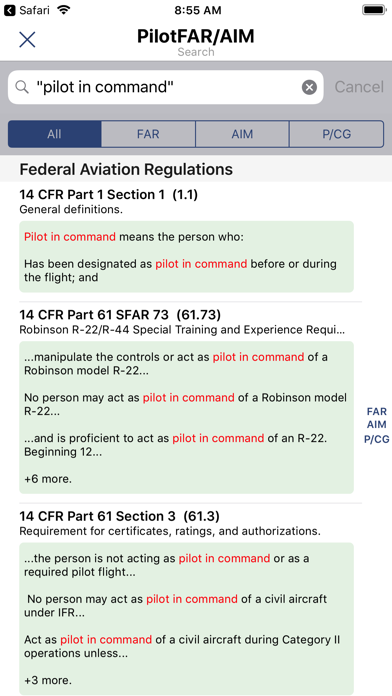Expand "+3 more" in Section 61.3 result
The height and width of the screenshot is (696, 392).
[x=48, y=680]
